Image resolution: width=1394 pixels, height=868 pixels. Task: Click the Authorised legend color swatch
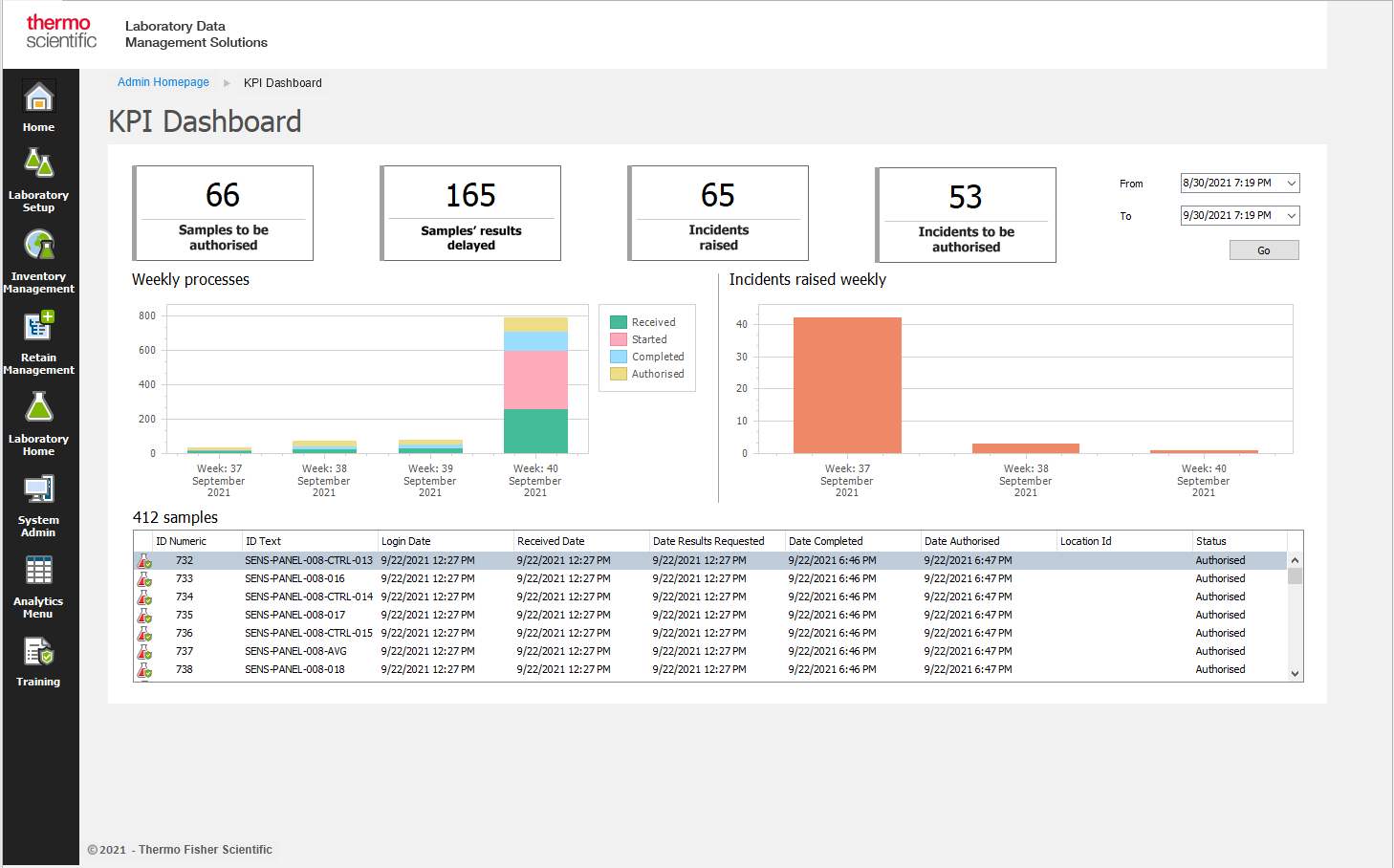point(619,374)
